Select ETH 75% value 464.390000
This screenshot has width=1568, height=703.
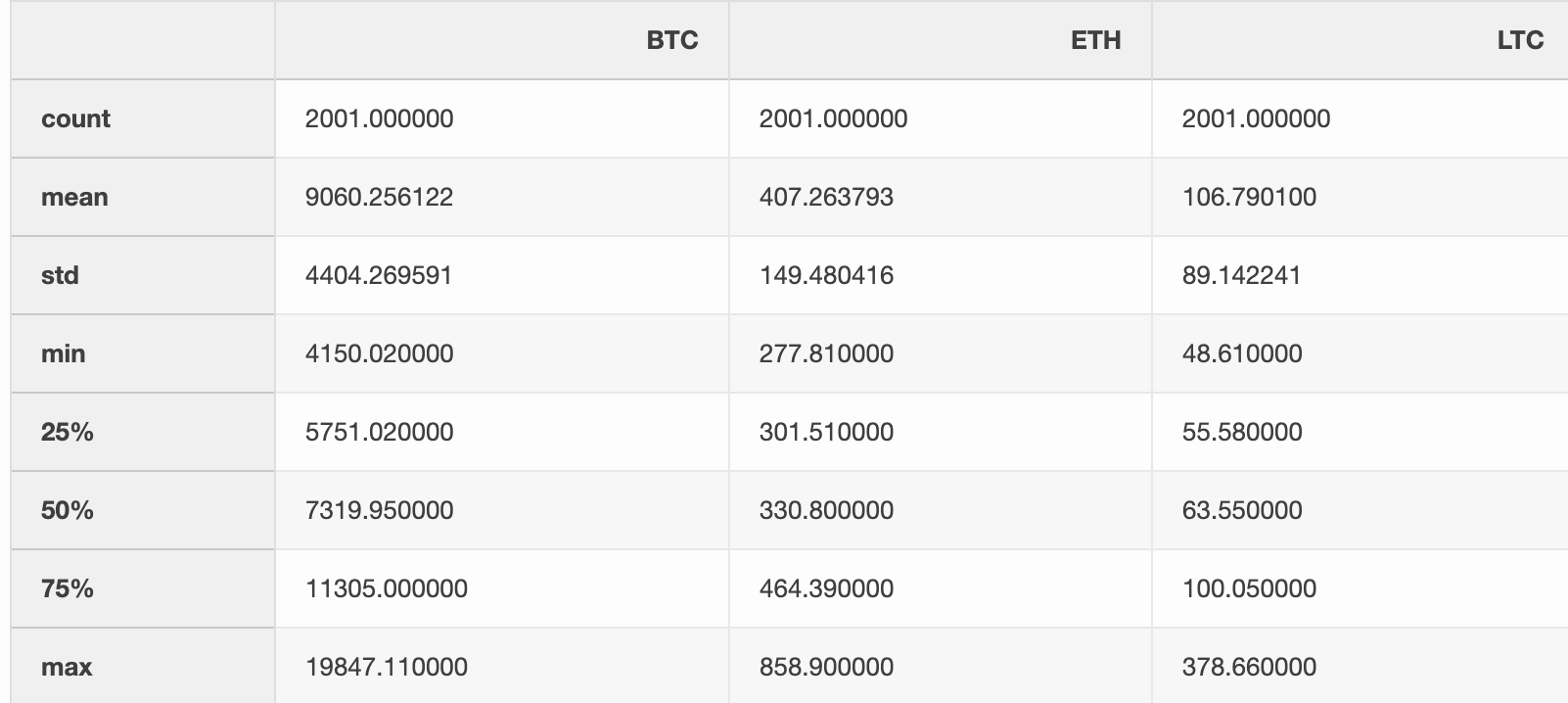click(826, 588)
